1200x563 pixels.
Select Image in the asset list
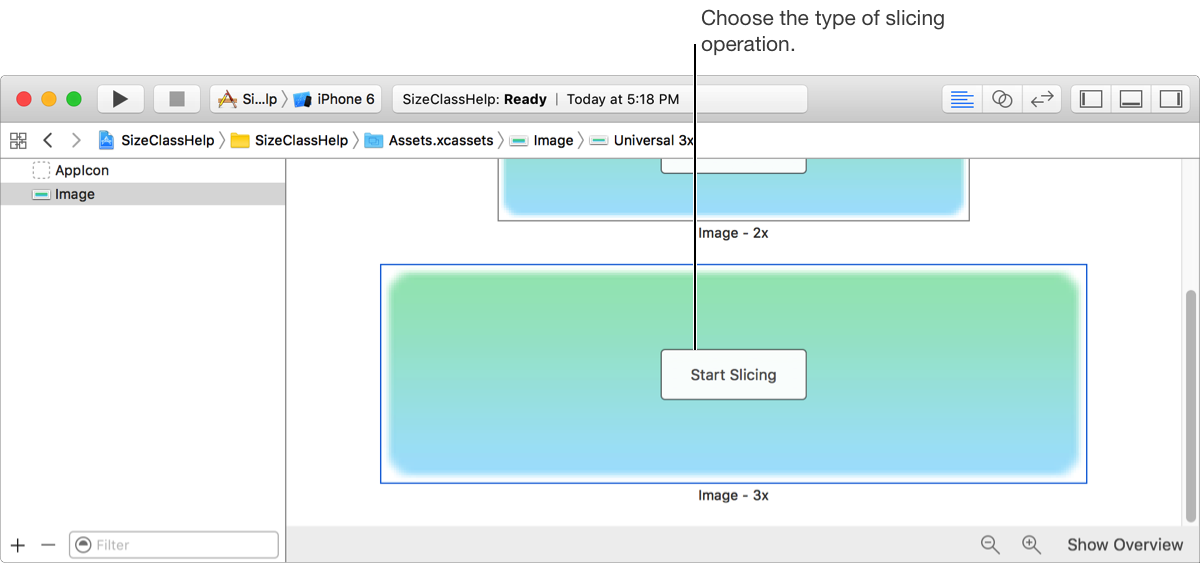click(x=75, y=194)
